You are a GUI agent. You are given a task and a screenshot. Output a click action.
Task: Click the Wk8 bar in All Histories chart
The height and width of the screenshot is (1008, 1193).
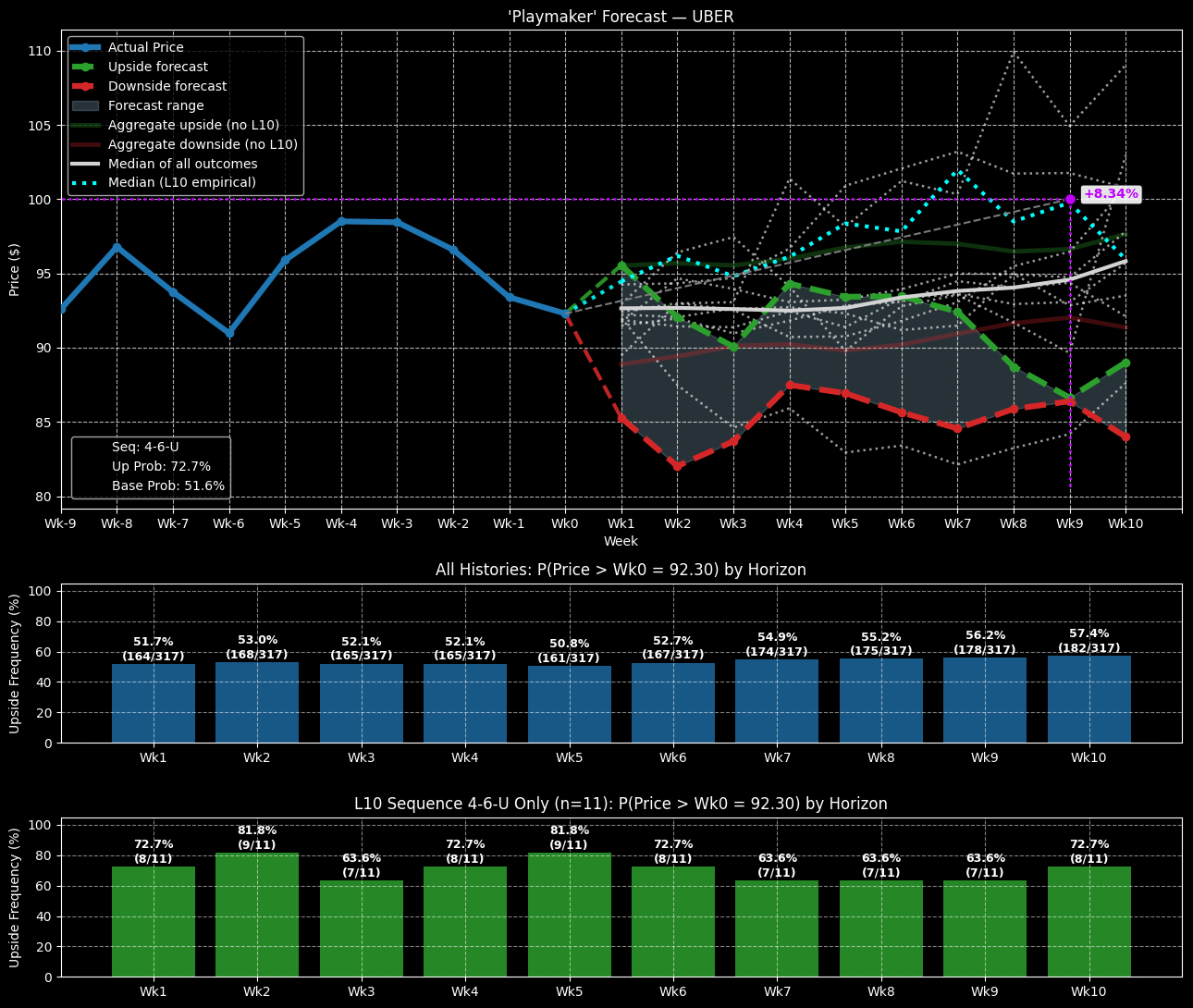(881, 700)
